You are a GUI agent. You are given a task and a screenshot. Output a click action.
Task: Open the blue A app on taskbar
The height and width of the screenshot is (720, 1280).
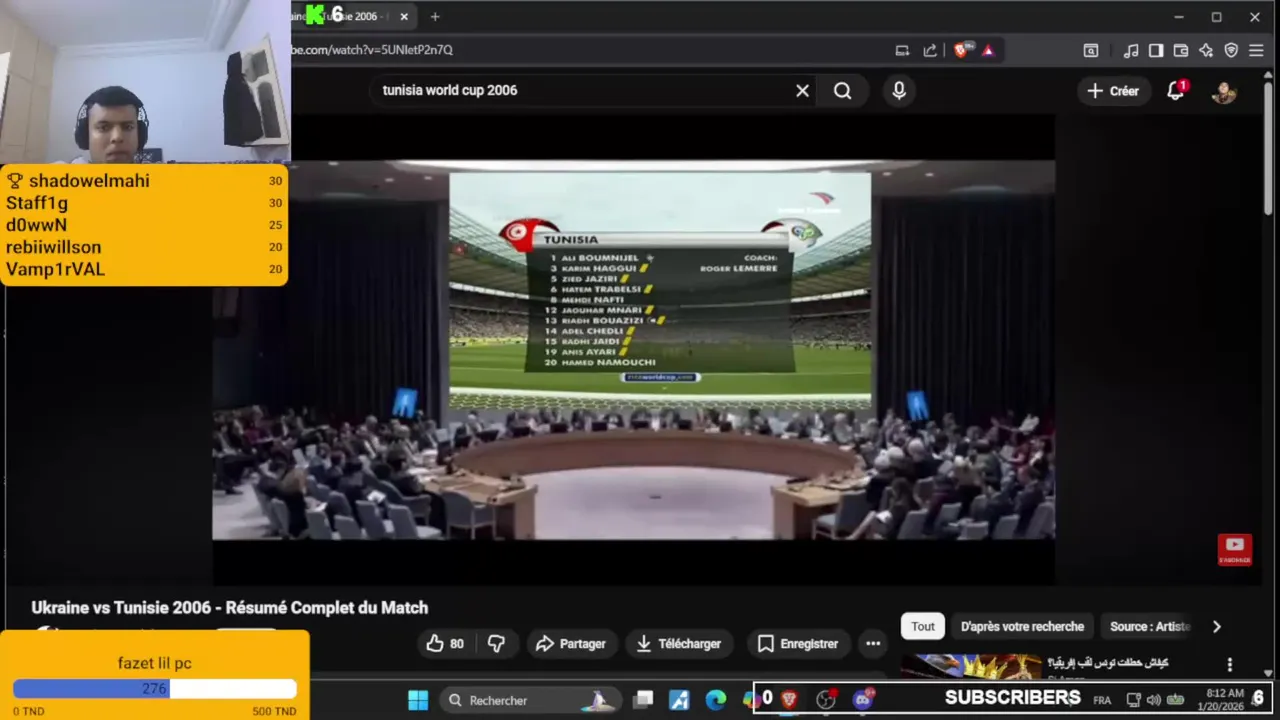[x=680, y=700]
